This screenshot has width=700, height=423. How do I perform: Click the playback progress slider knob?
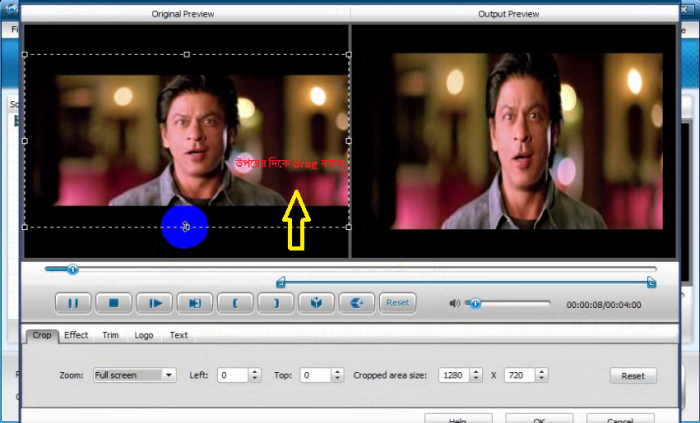point(73,269)
